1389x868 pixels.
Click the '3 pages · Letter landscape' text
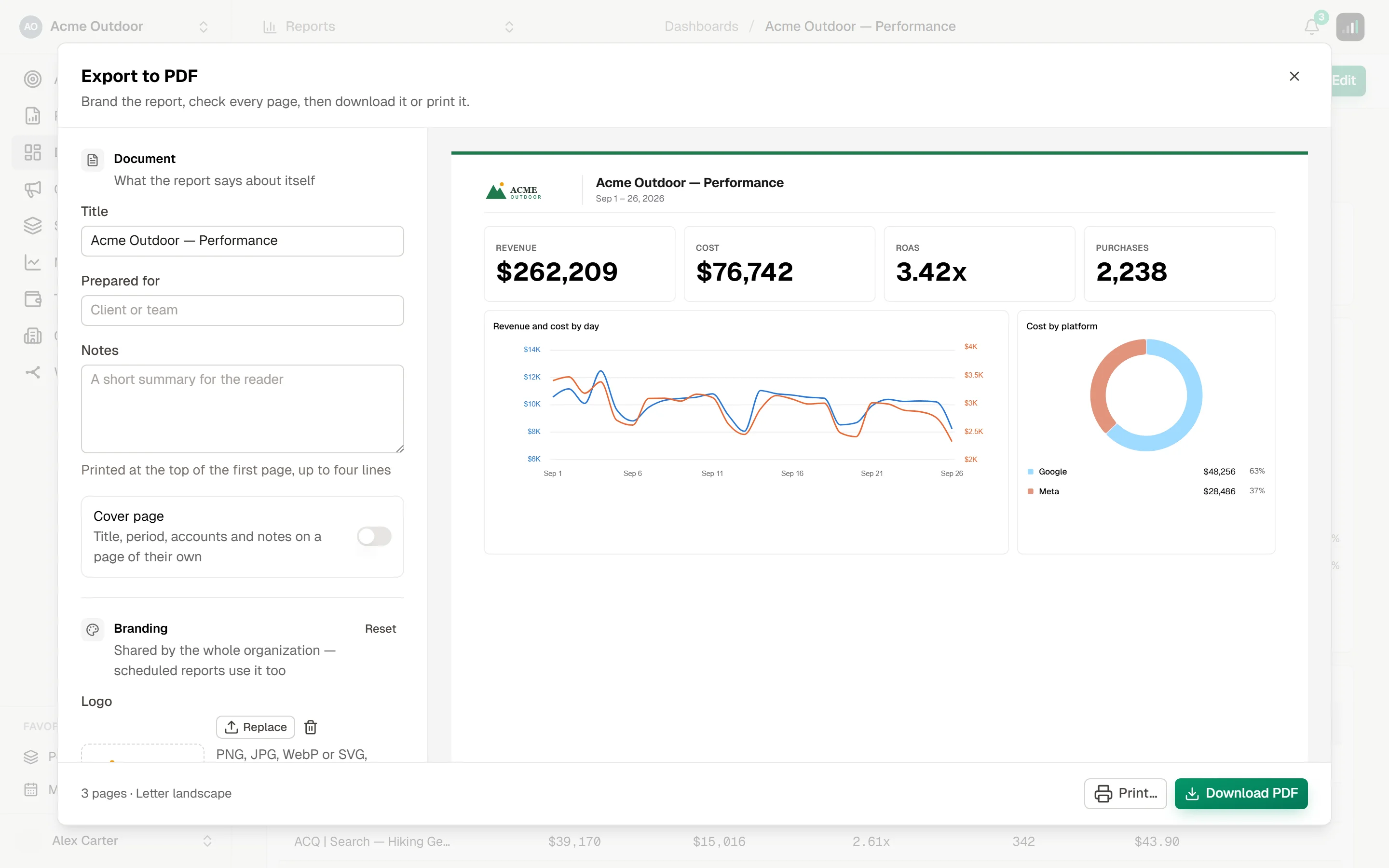(156, 793)
